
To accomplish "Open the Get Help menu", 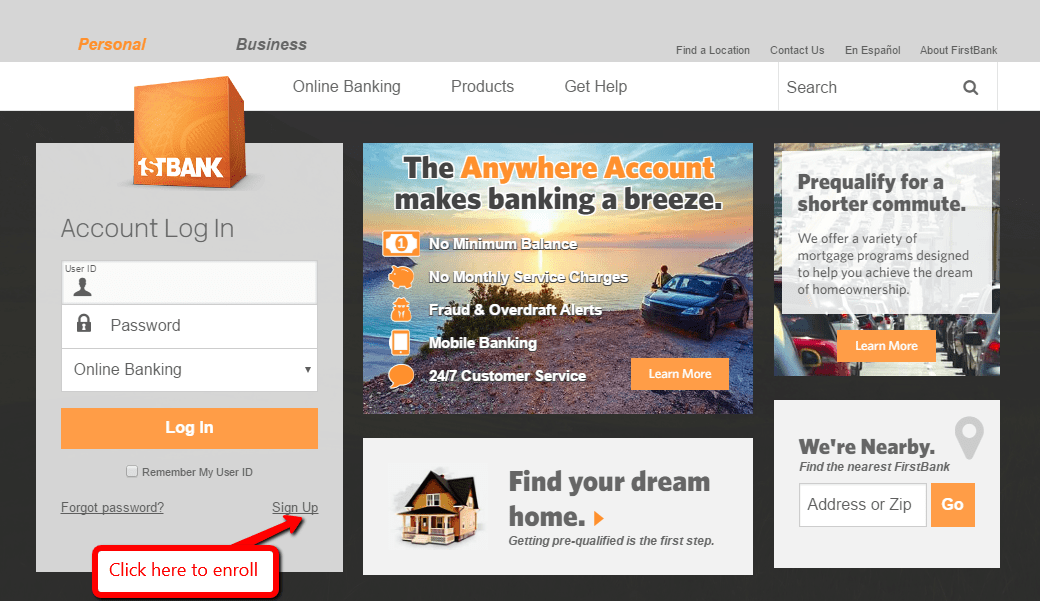I will pos(595,86).
